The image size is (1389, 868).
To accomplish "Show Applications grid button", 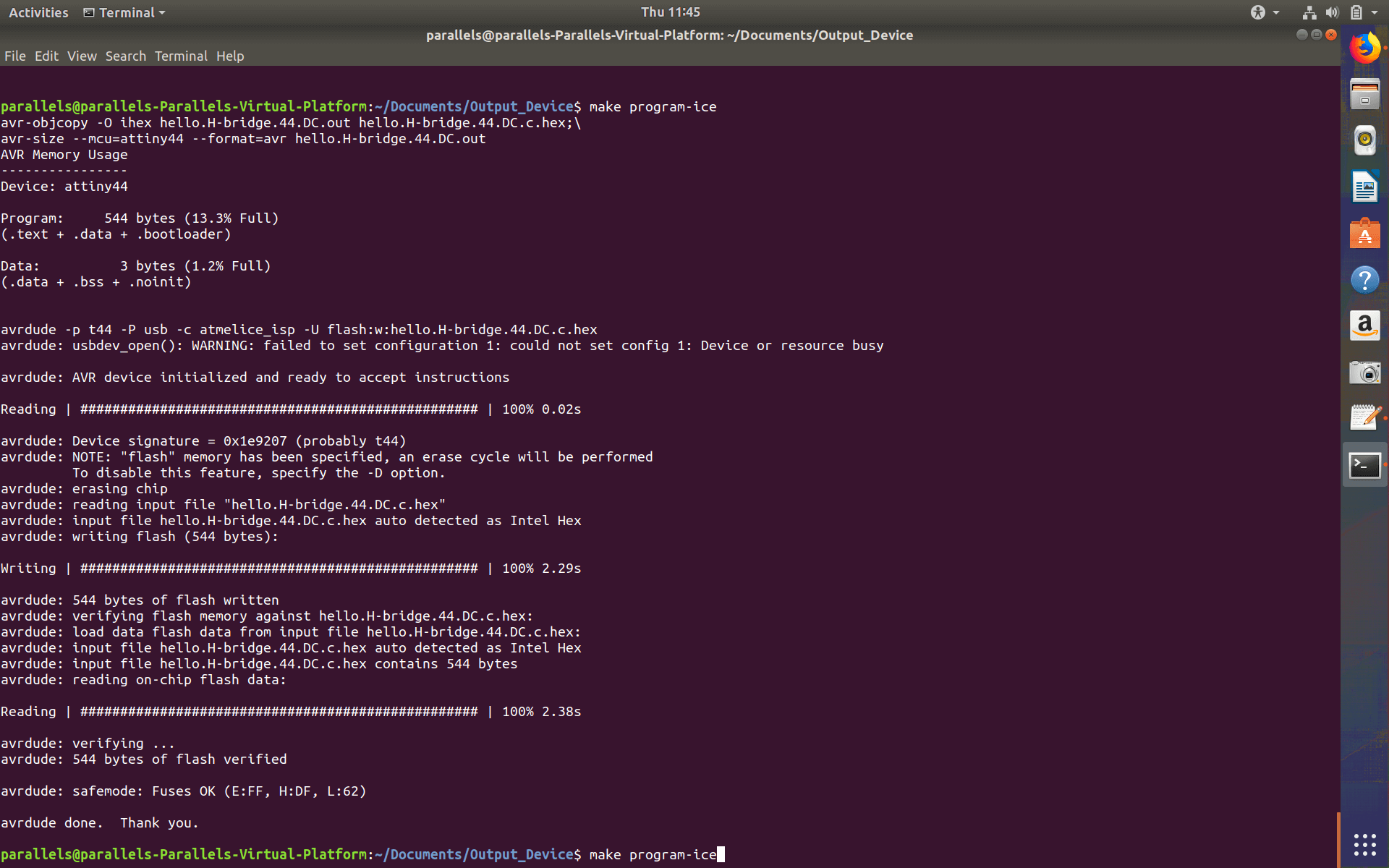I will pos(1364,844).
